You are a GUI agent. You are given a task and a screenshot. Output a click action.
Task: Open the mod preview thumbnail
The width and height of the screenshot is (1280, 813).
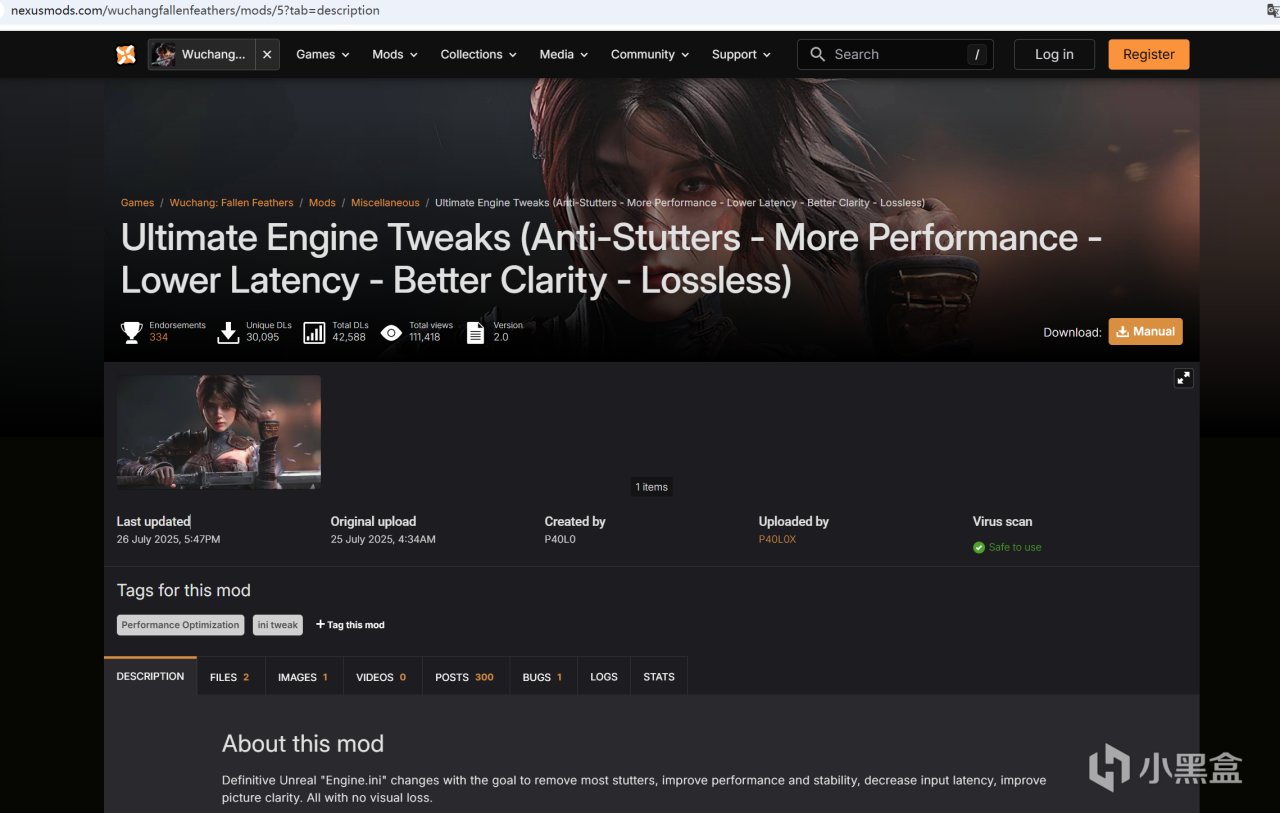tap(219, 432)
